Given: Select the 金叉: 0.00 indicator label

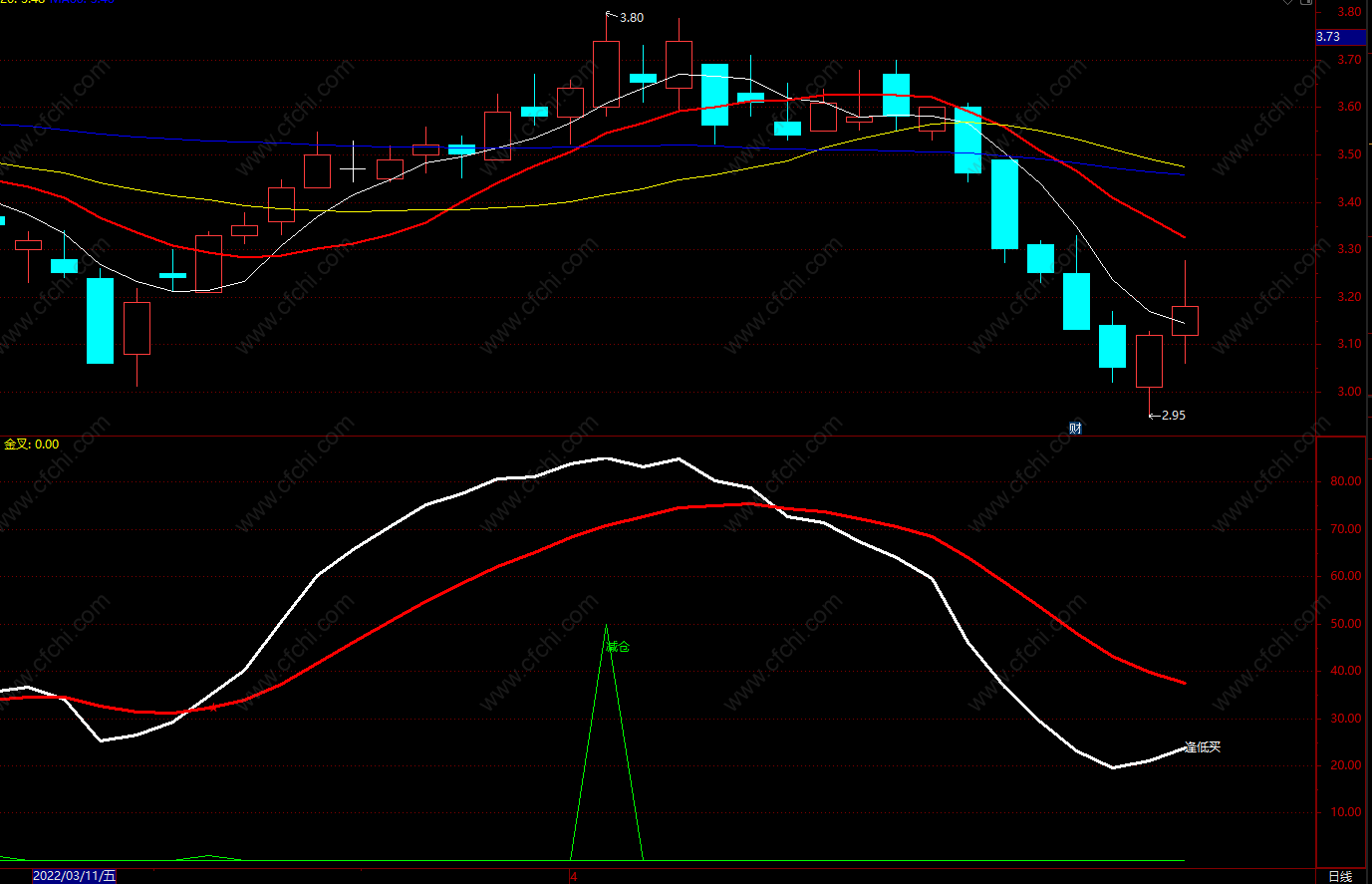Looking at the screenshot, I should tap(32, 444).
